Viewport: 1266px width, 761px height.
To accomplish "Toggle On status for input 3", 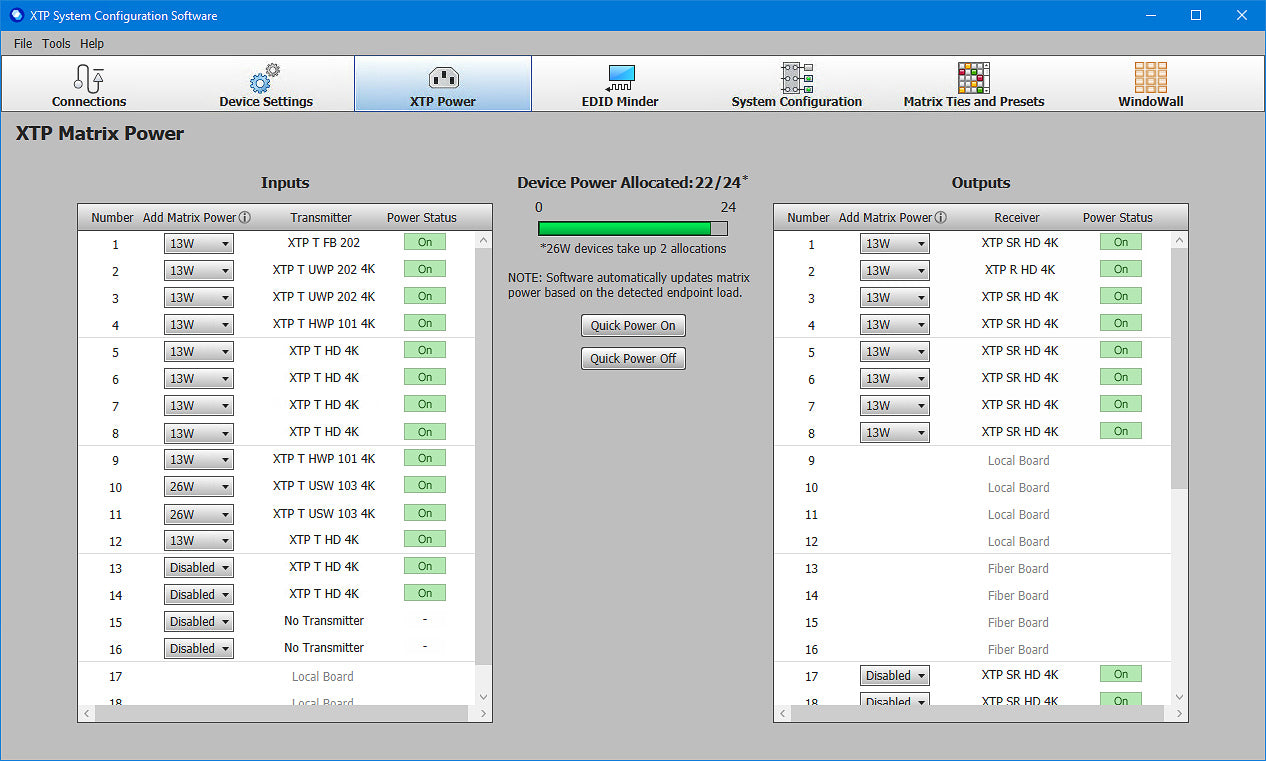I will [x=425, y=296].
